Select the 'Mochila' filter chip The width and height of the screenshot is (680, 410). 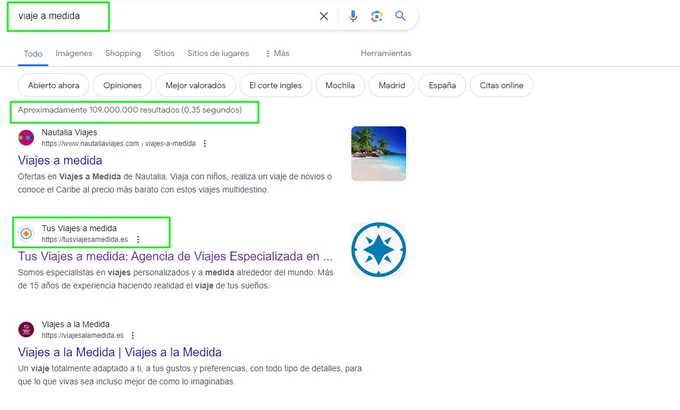tap(340, 85)
